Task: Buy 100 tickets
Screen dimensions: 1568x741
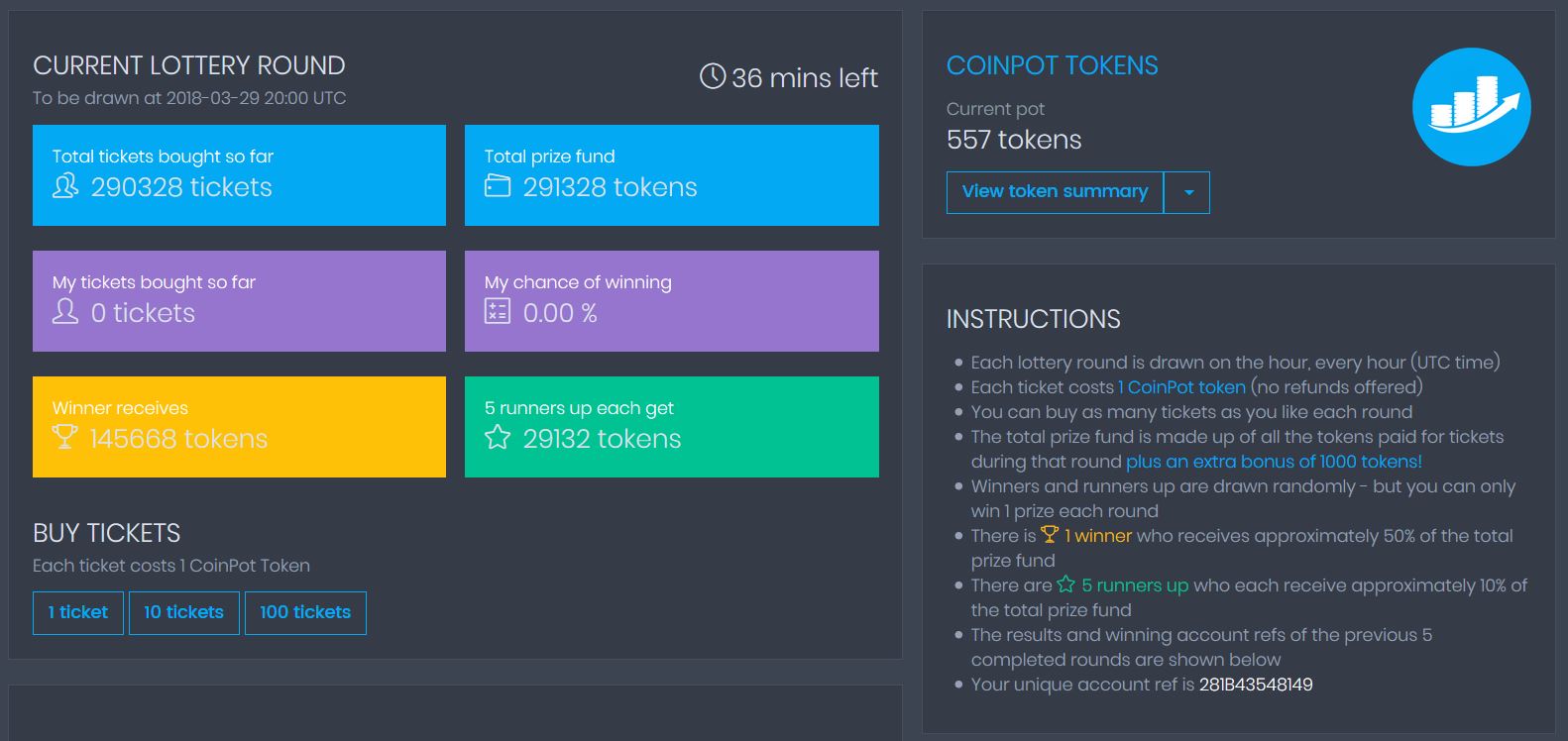Action: point(305,612)
